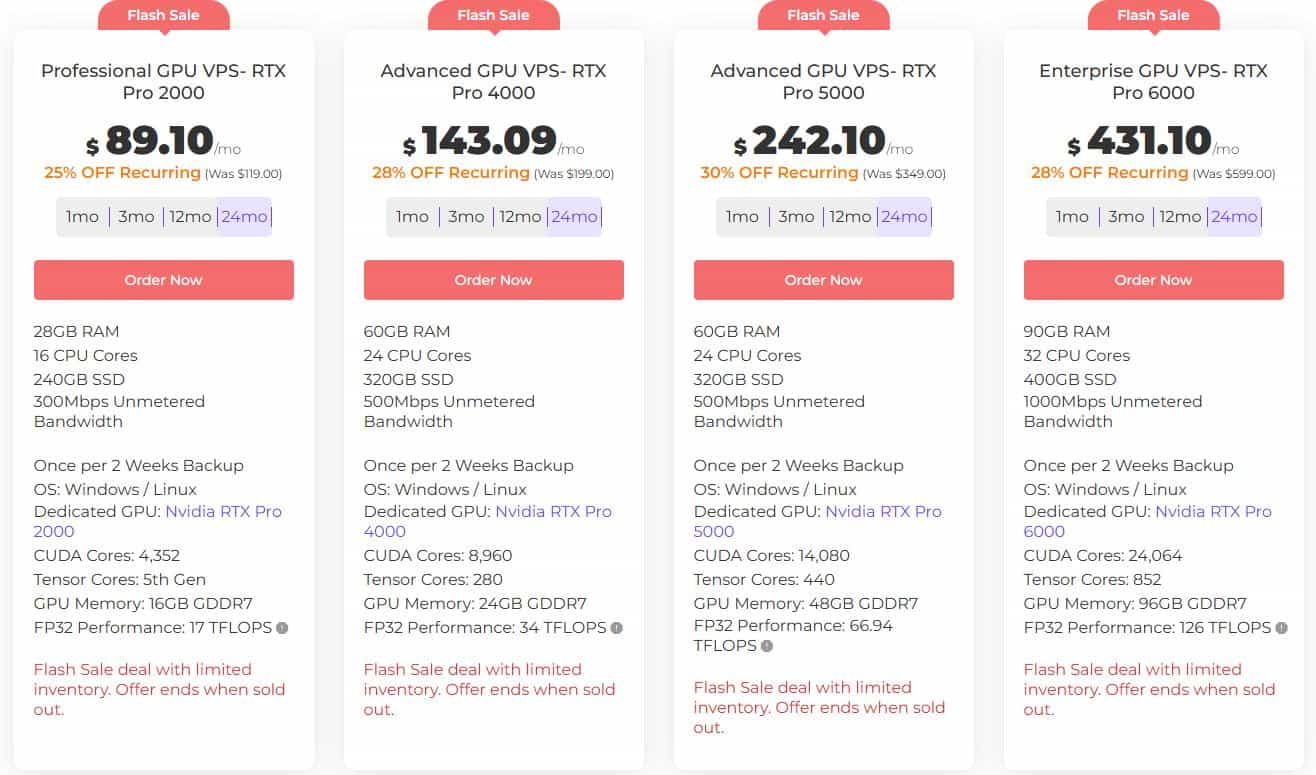Click info icon beside 34 TFLOPS
Viewport: 1316px width, 775px height.
(x=616, y=628)
